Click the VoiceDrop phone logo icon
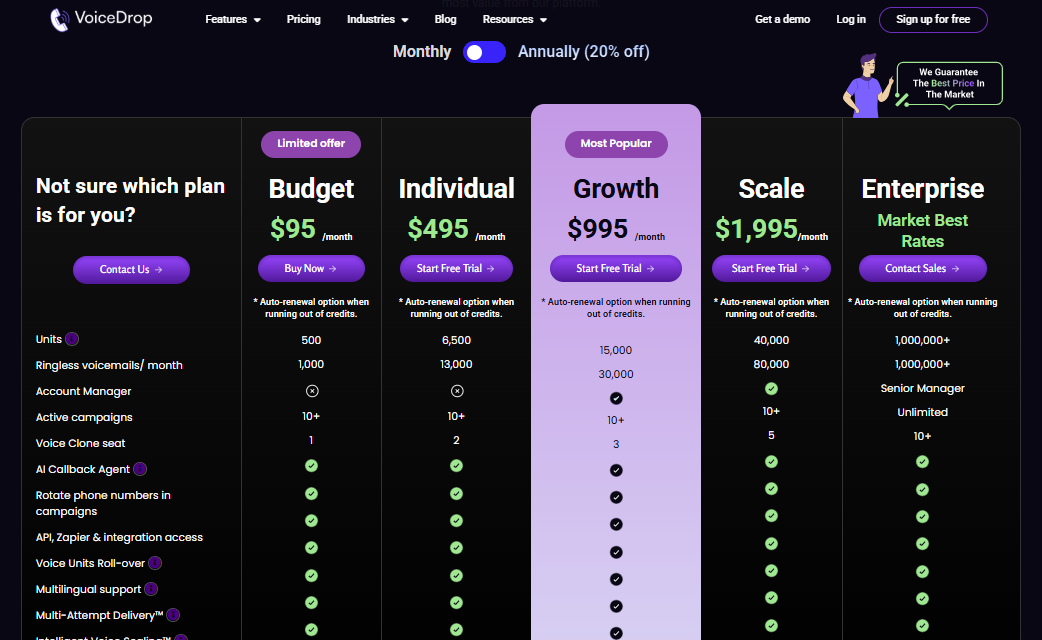Viewport: 1042px width, 640px height. tap(59, 19)
